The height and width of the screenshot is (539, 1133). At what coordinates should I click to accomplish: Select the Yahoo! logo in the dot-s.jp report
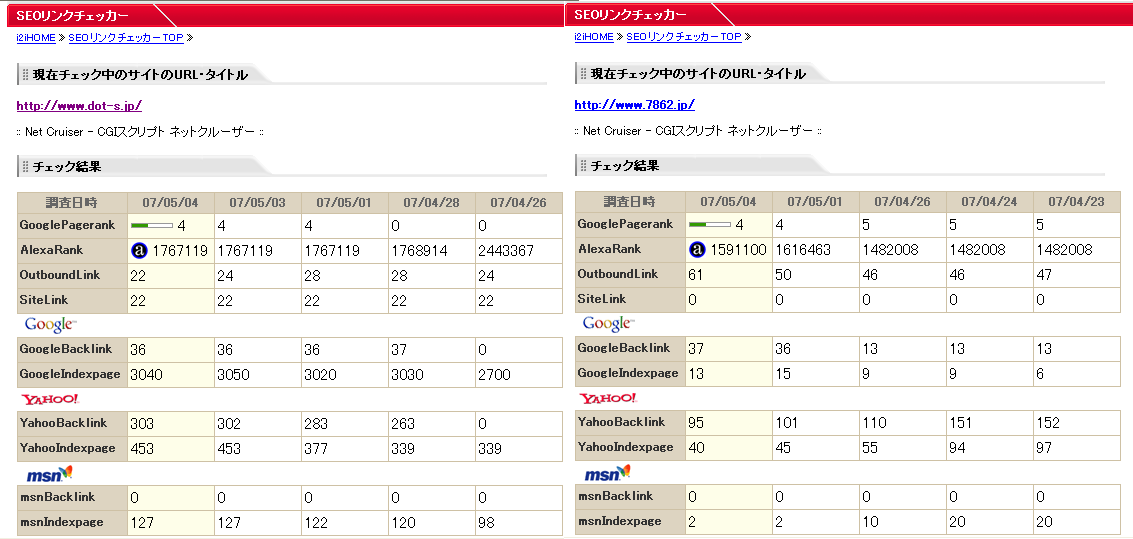[43, 399]
